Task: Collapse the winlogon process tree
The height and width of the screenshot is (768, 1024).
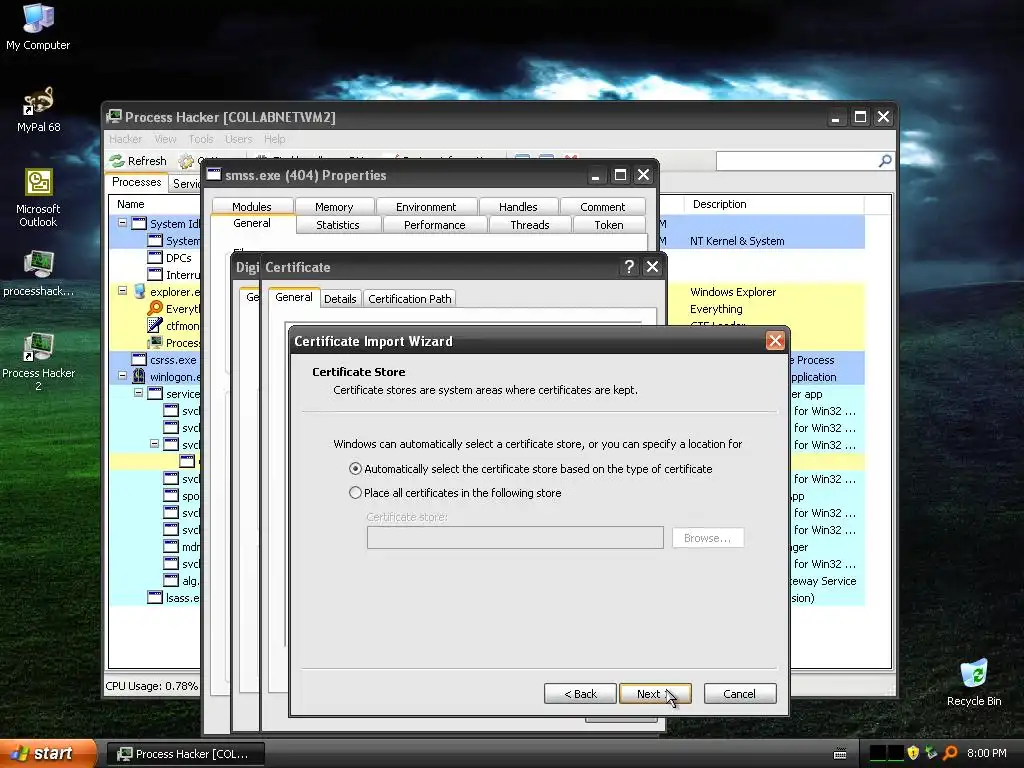Action: [x=122, y=376]
